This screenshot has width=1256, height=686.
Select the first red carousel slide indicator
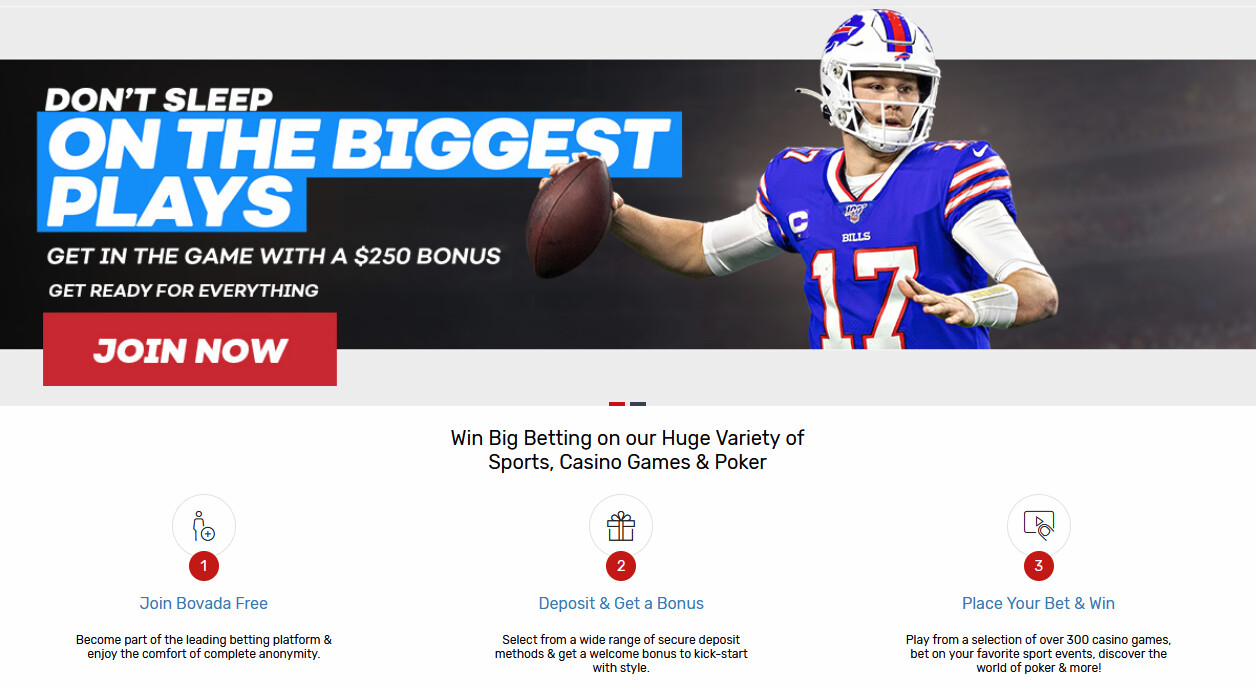(x=617, y=404)
